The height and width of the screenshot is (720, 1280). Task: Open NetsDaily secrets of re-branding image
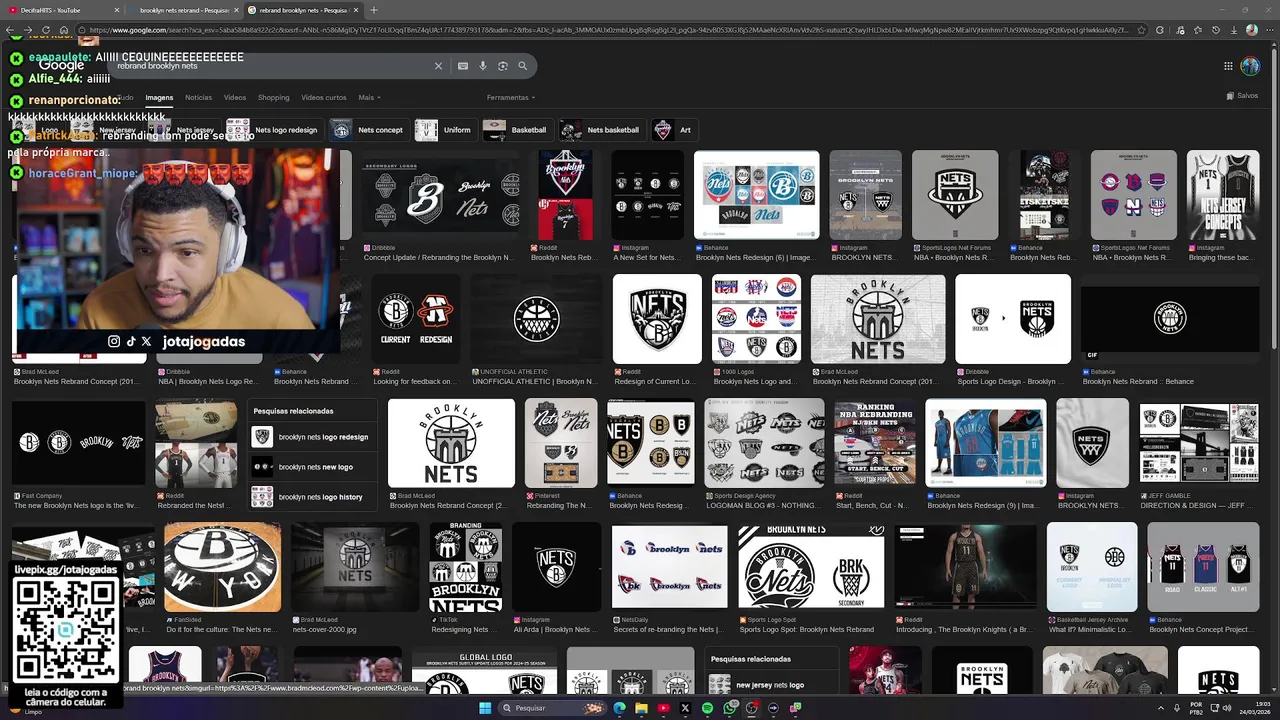[669, 567]
